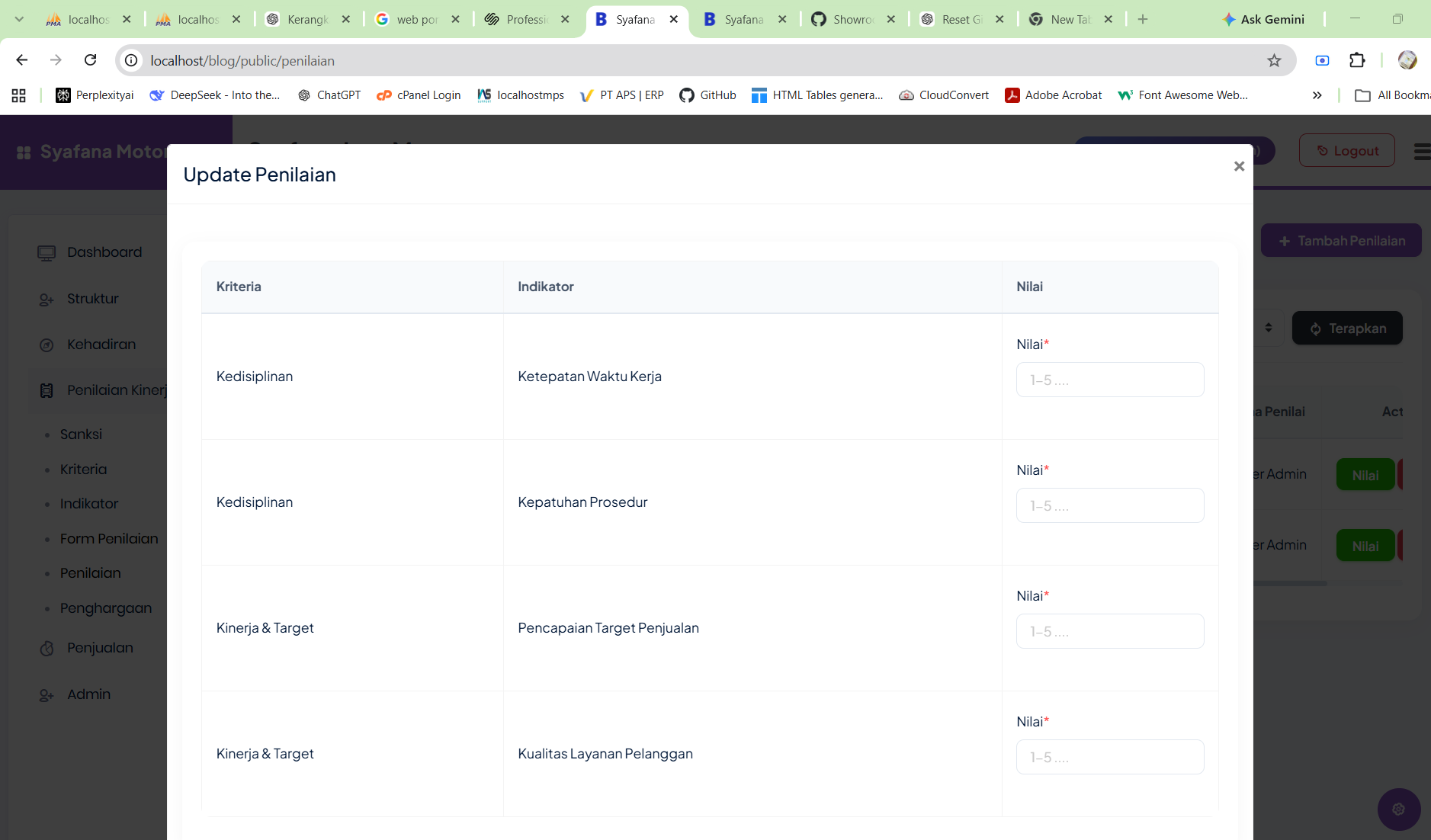1431x840 pixels.
Task: Click Ask Gemini in the browser
Action: tap(1263, 19)
